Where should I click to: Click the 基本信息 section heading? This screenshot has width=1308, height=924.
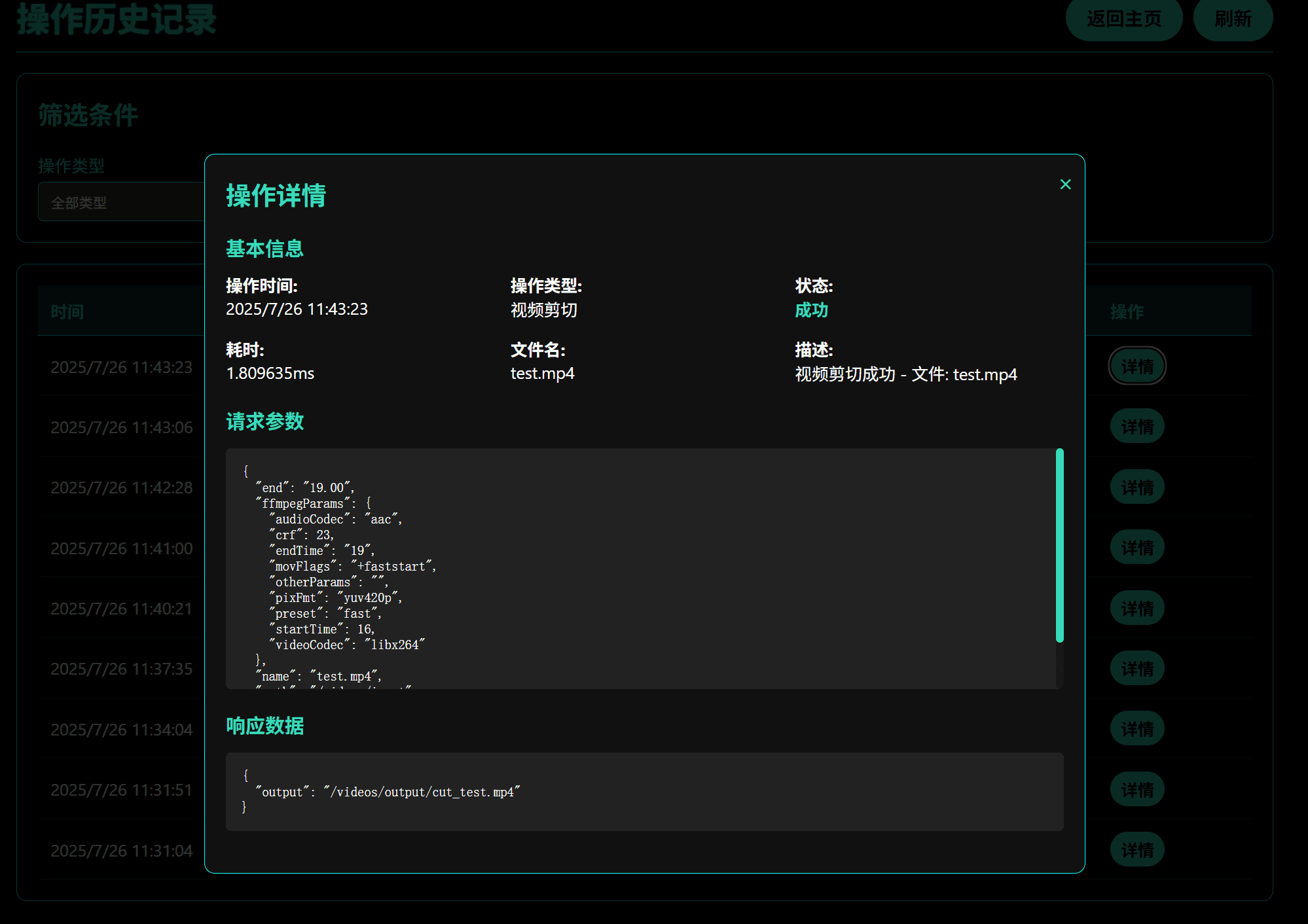click(x=265, y=249)
